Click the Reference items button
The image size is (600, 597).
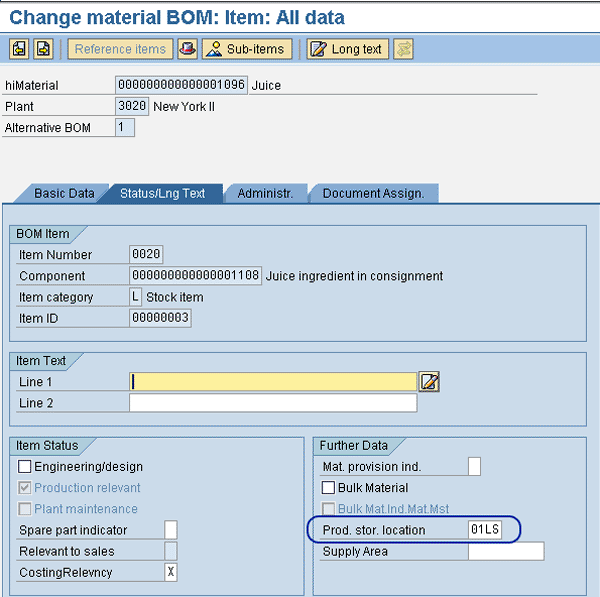pos(120,49)
